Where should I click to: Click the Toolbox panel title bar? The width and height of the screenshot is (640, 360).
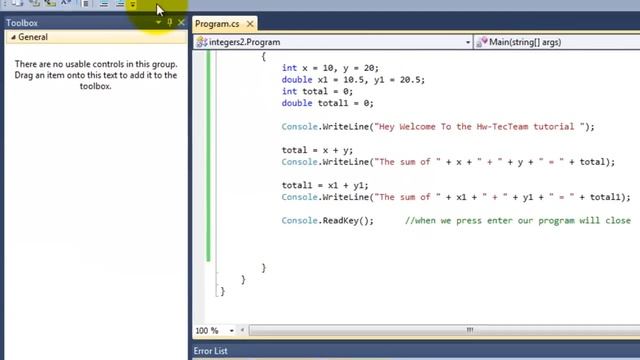point(96,23)
